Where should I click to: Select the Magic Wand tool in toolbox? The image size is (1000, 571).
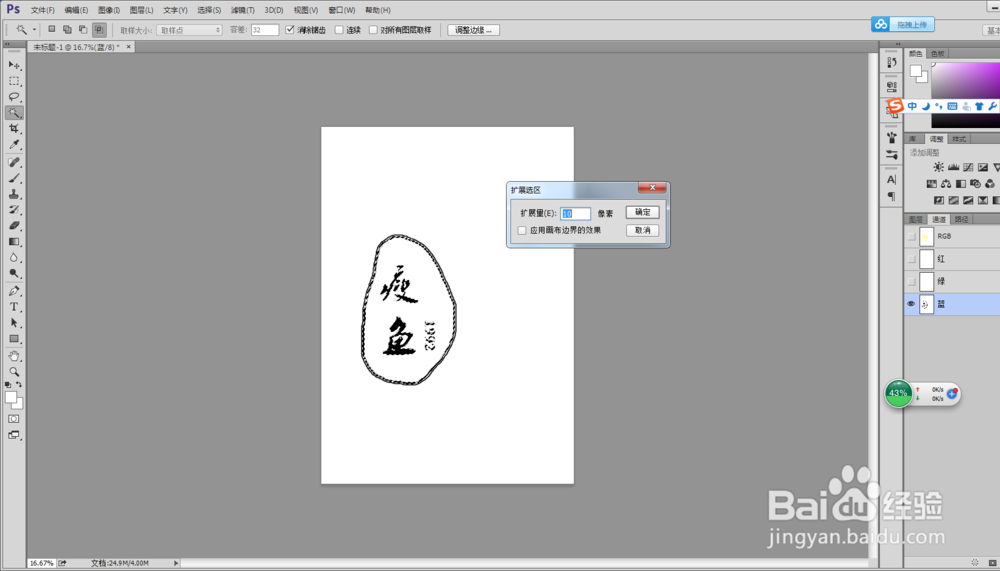(14, 113)
